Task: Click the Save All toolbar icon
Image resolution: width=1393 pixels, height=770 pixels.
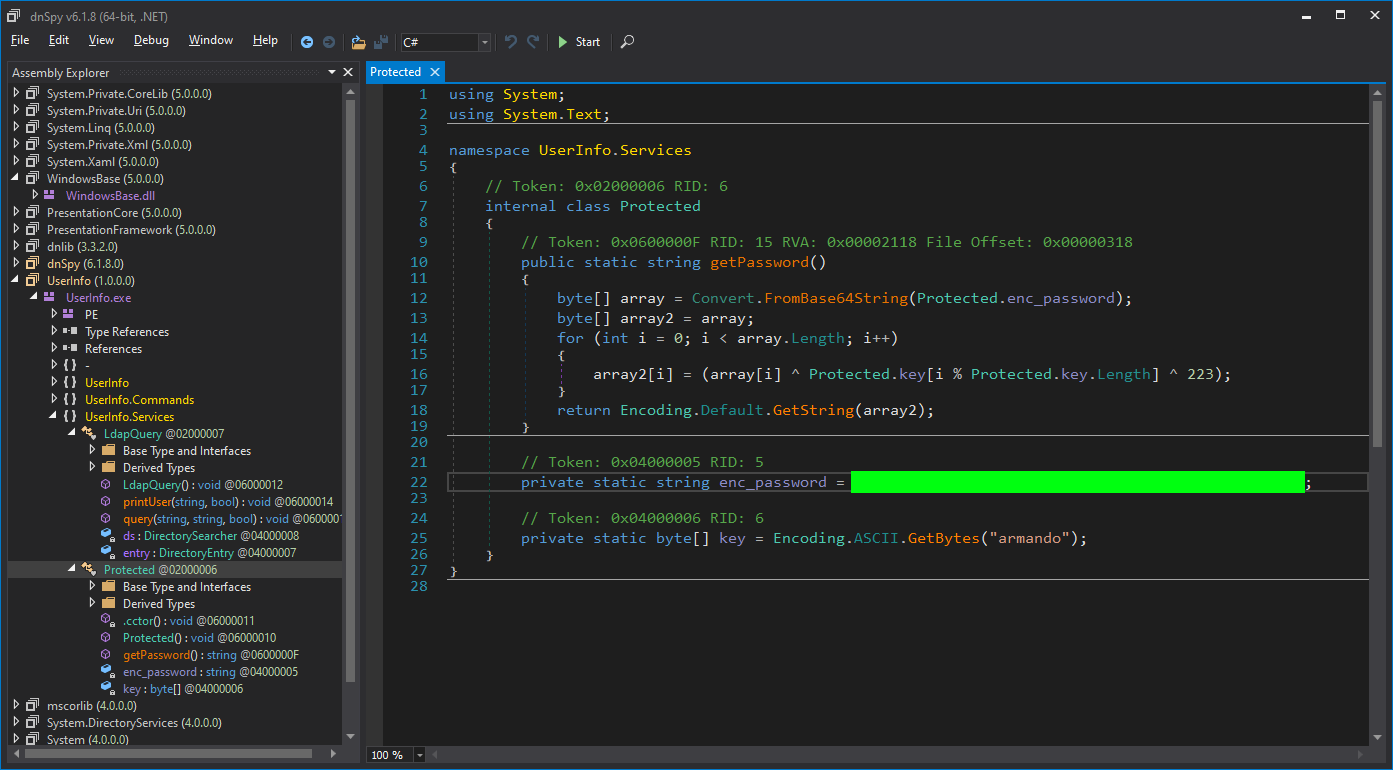Action: tap(381, 42)
